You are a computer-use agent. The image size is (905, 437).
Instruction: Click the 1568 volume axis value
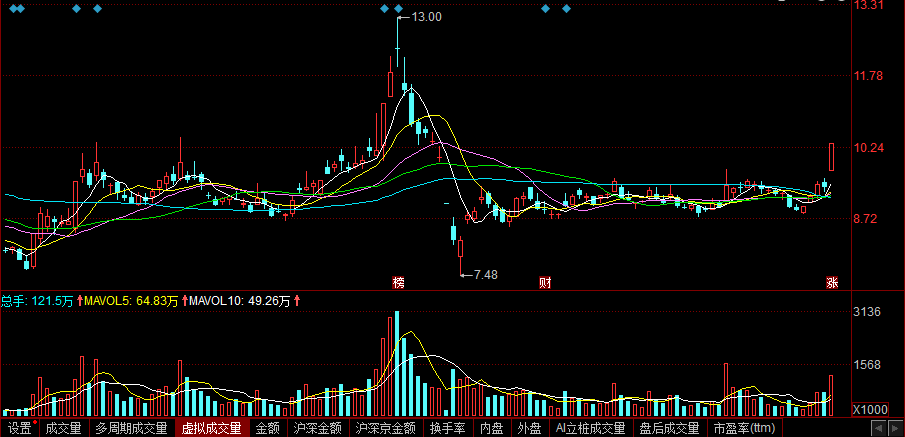coord(867,365)
